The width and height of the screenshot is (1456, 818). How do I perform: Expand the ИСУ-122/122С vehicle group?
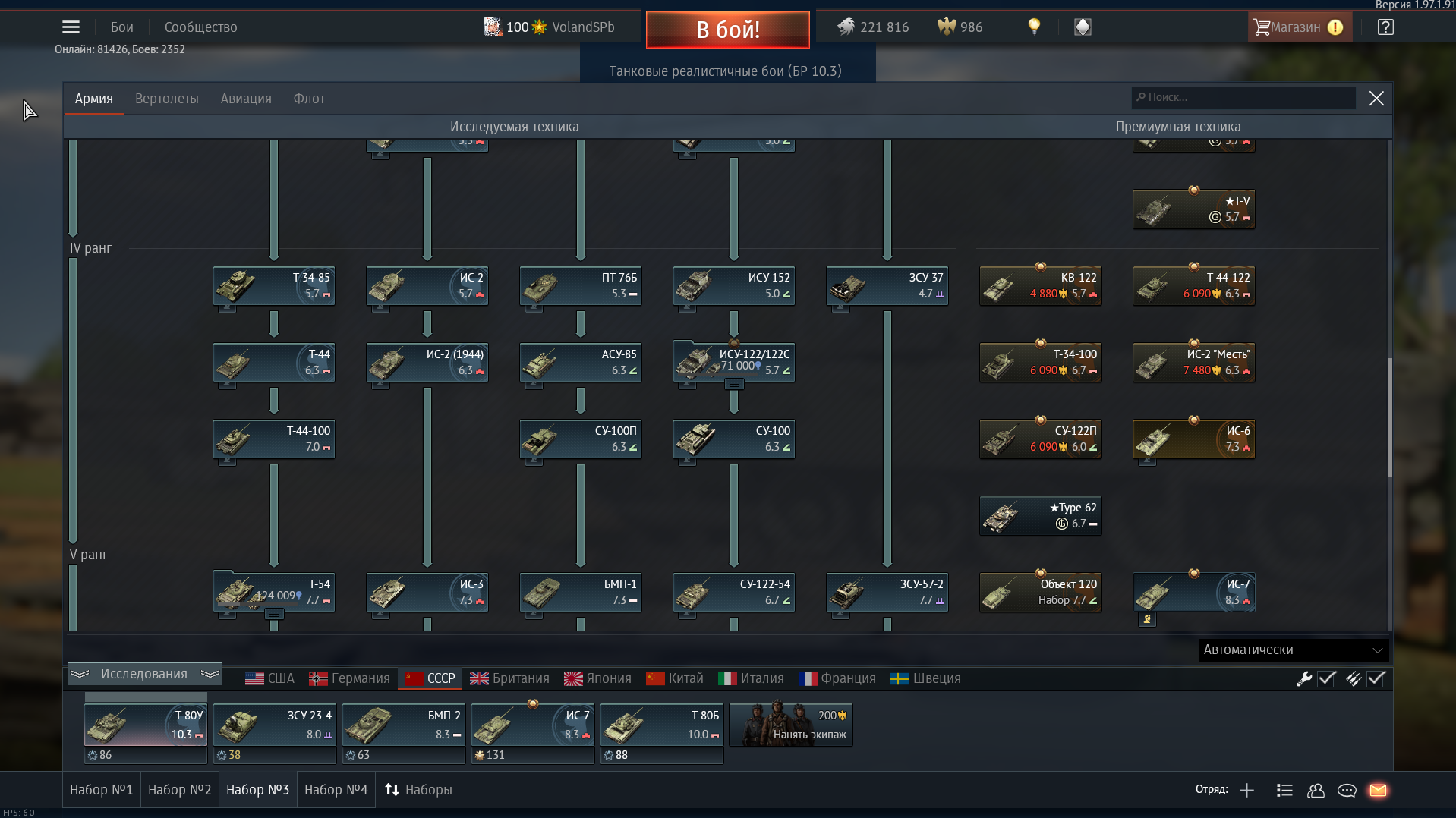(734, 385)
